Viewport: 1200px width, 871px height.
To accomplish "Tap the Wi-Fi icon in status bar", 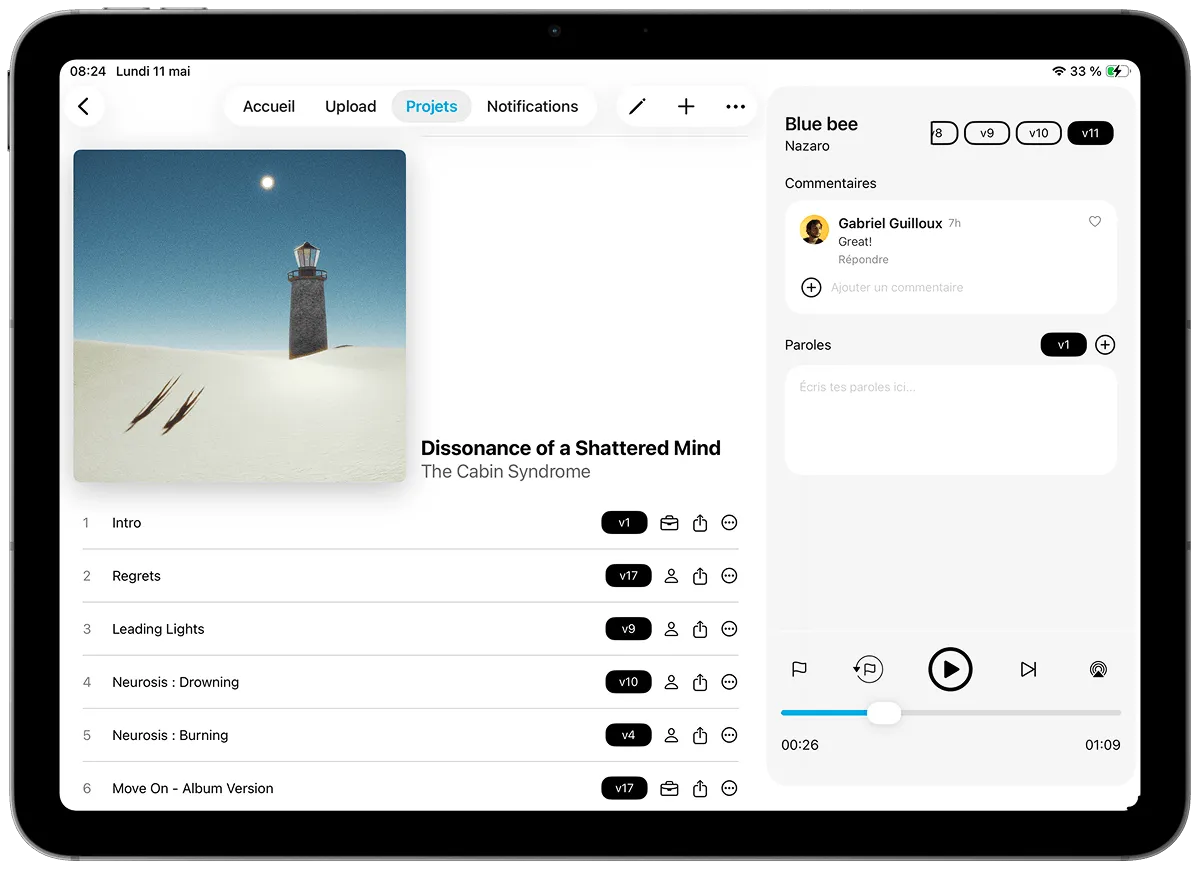I will click(1059, 71).
